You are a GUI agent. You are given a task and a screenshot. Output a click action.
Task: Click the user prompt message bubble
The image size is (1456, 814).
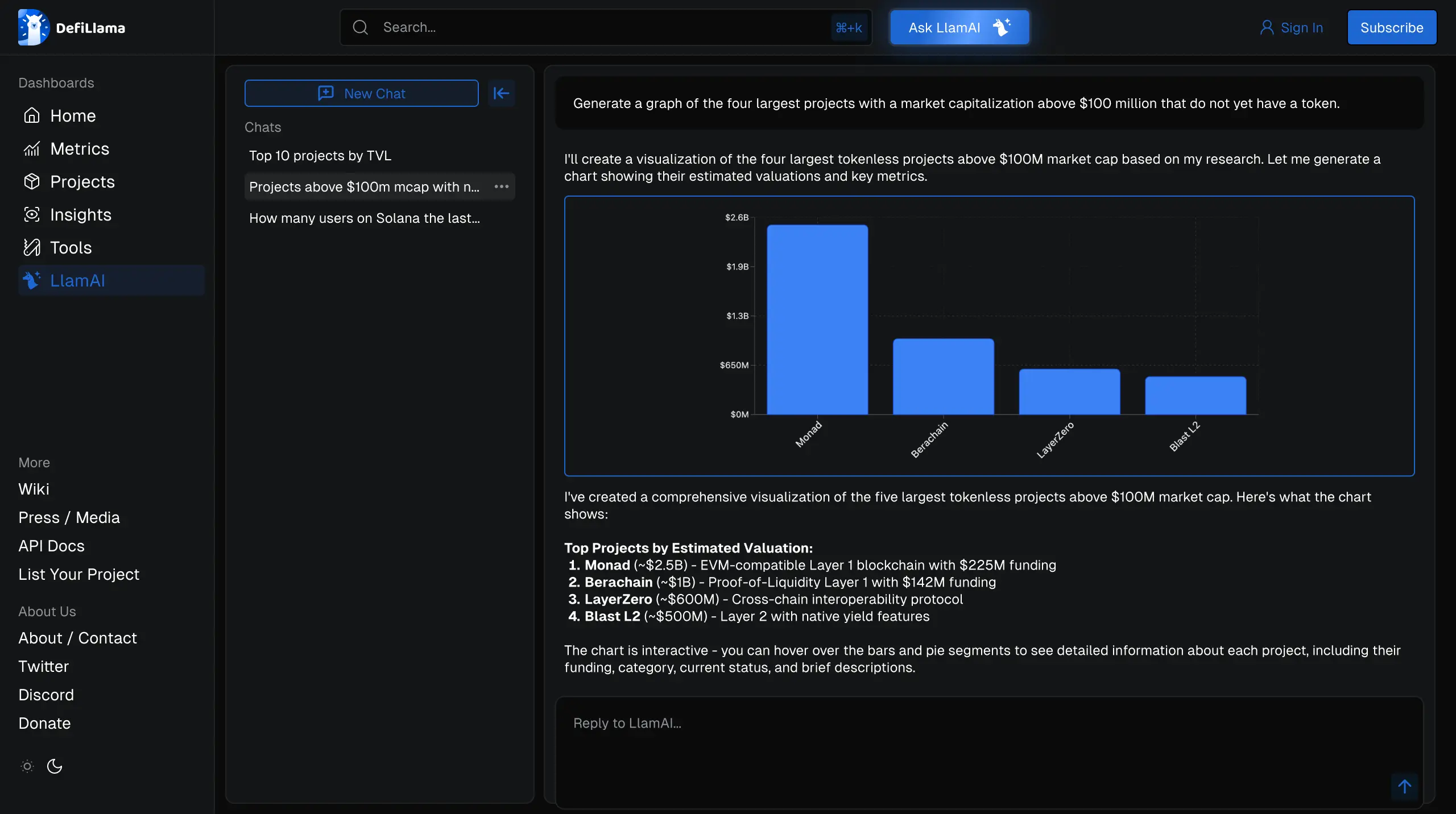pyautogui.click(x=989, y=103)
